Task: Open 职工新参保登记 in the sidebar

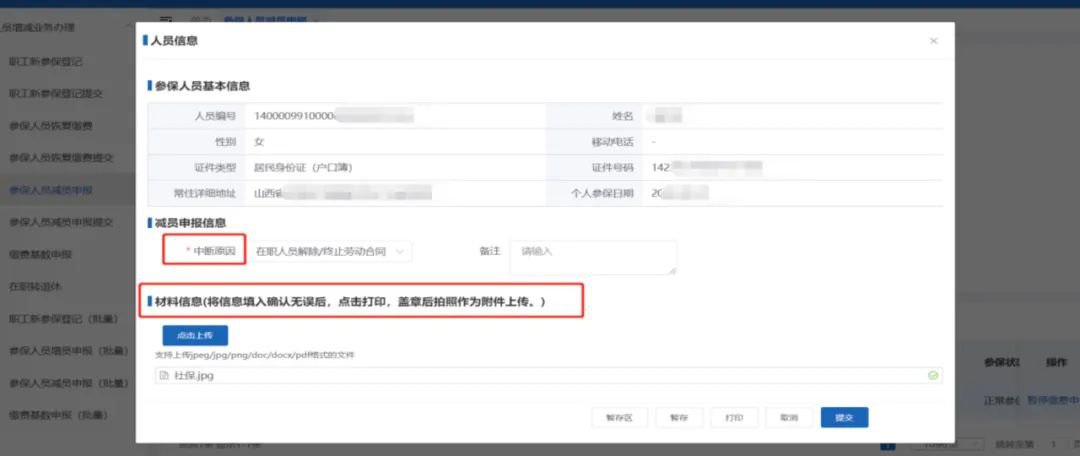Action: (46, 61)
